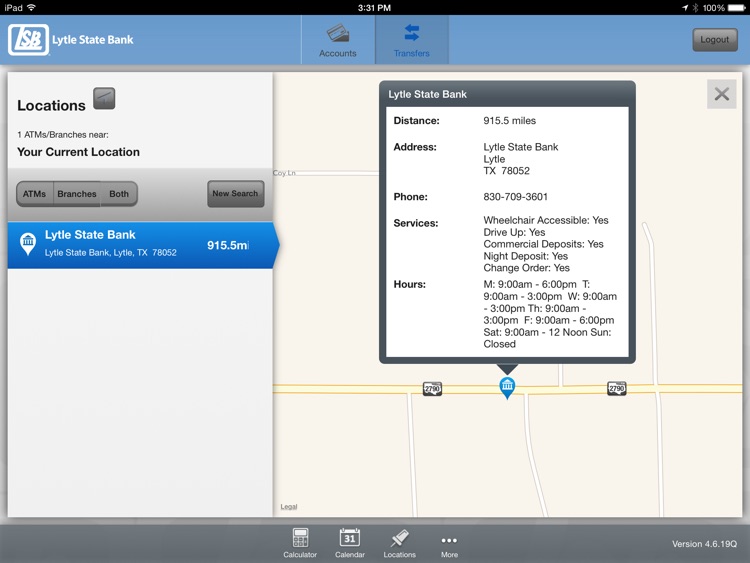
Task: Click the right 2790 road shield
Action: [617, 388]
